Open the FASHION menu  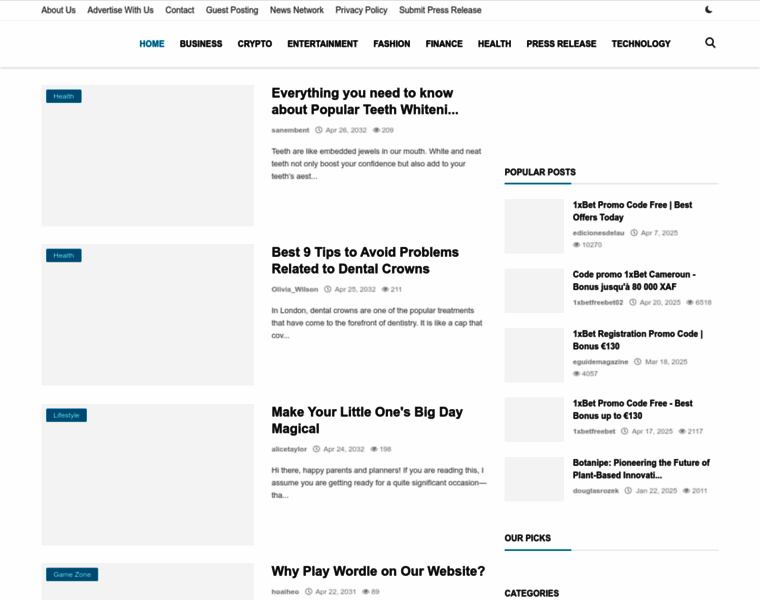pyautogui.click(x=392, y=44)
